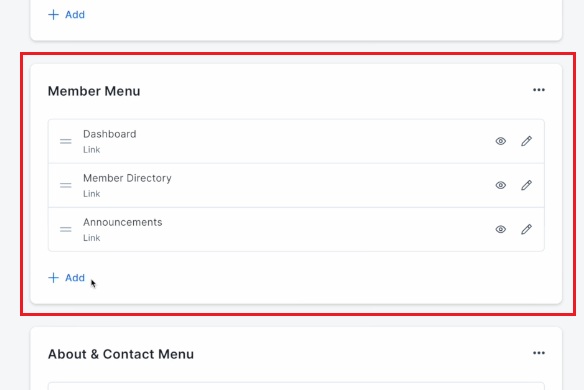
Task: Edit the Member Directory pencil icon
Action: (526, 185)
